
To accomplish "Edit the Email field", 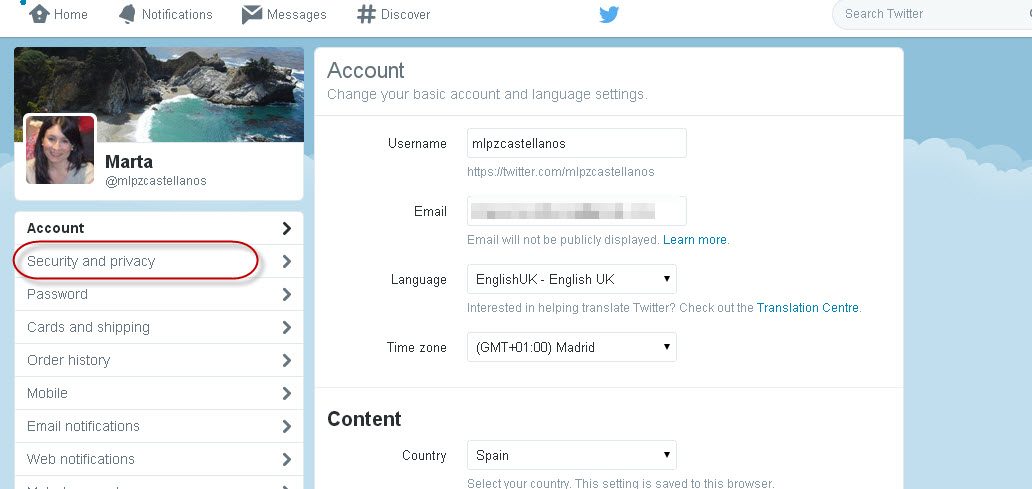I will [x=577, y=211].
